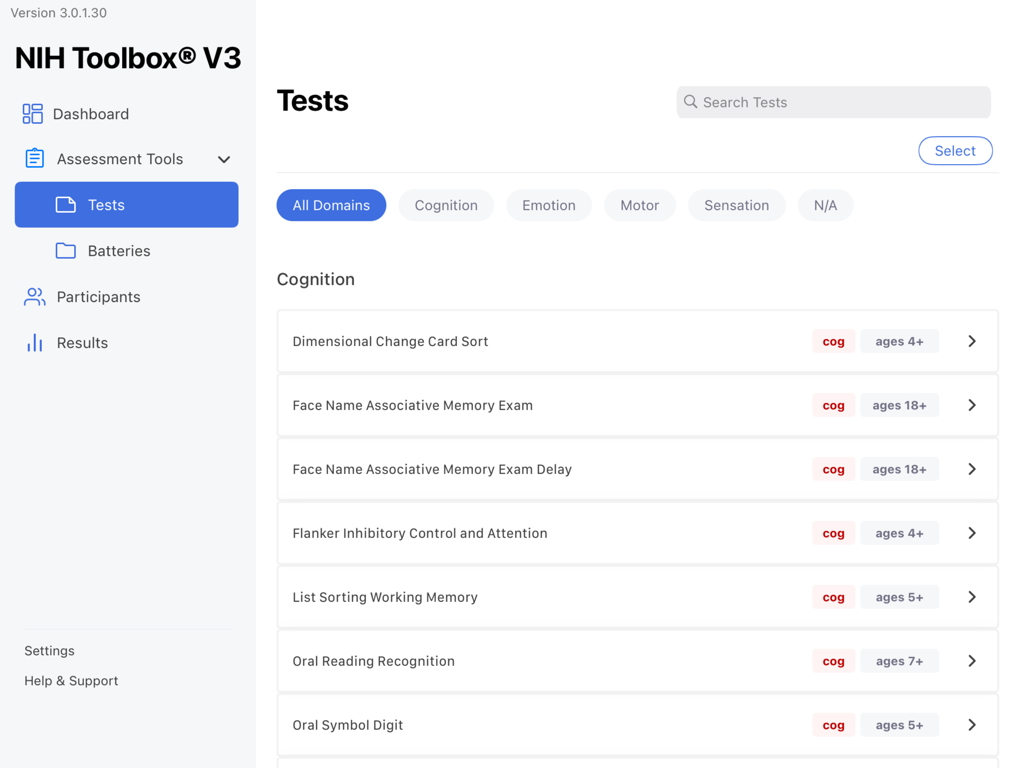The height and width of the screenshot is (768, 1024).
Task: Switch to the Cognition domain filter
Action: point(446,205)
